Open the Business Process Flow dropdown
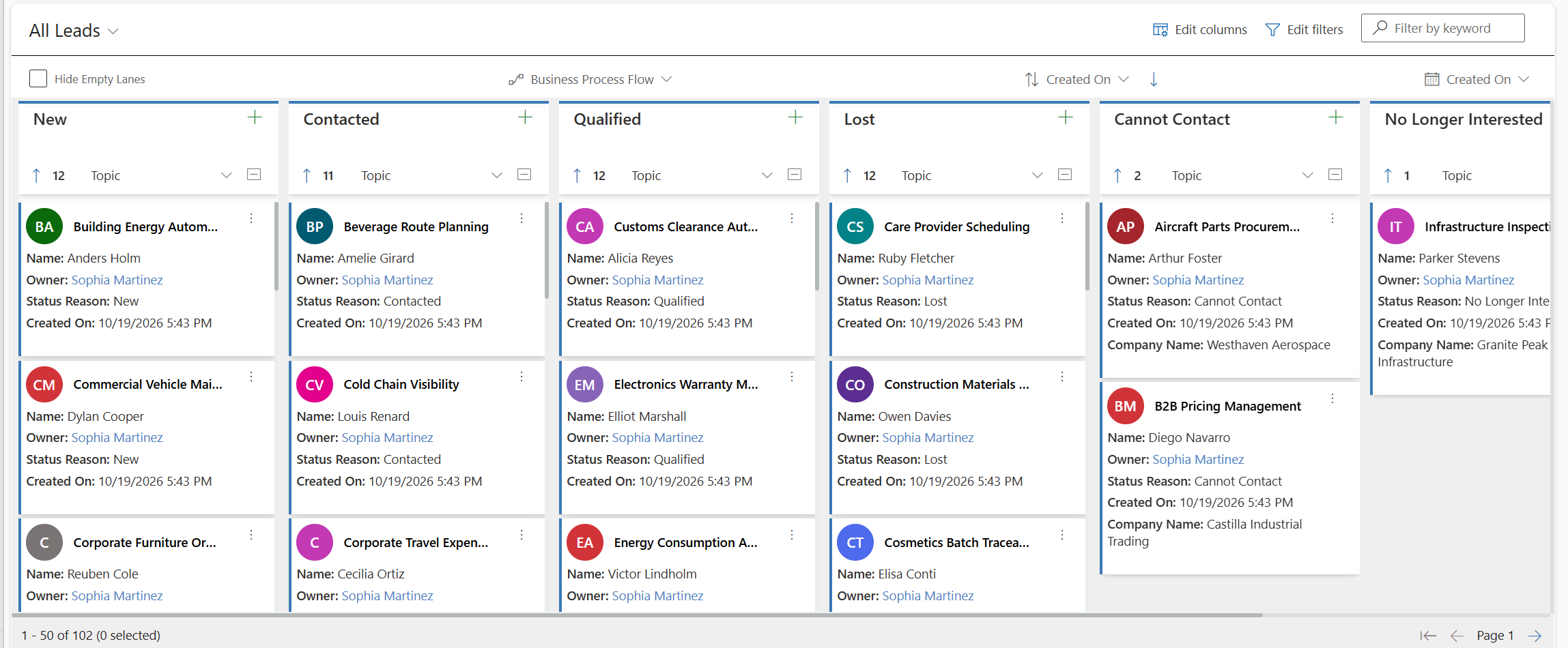Screen dimensions: 1568x648 pos(590,80)
